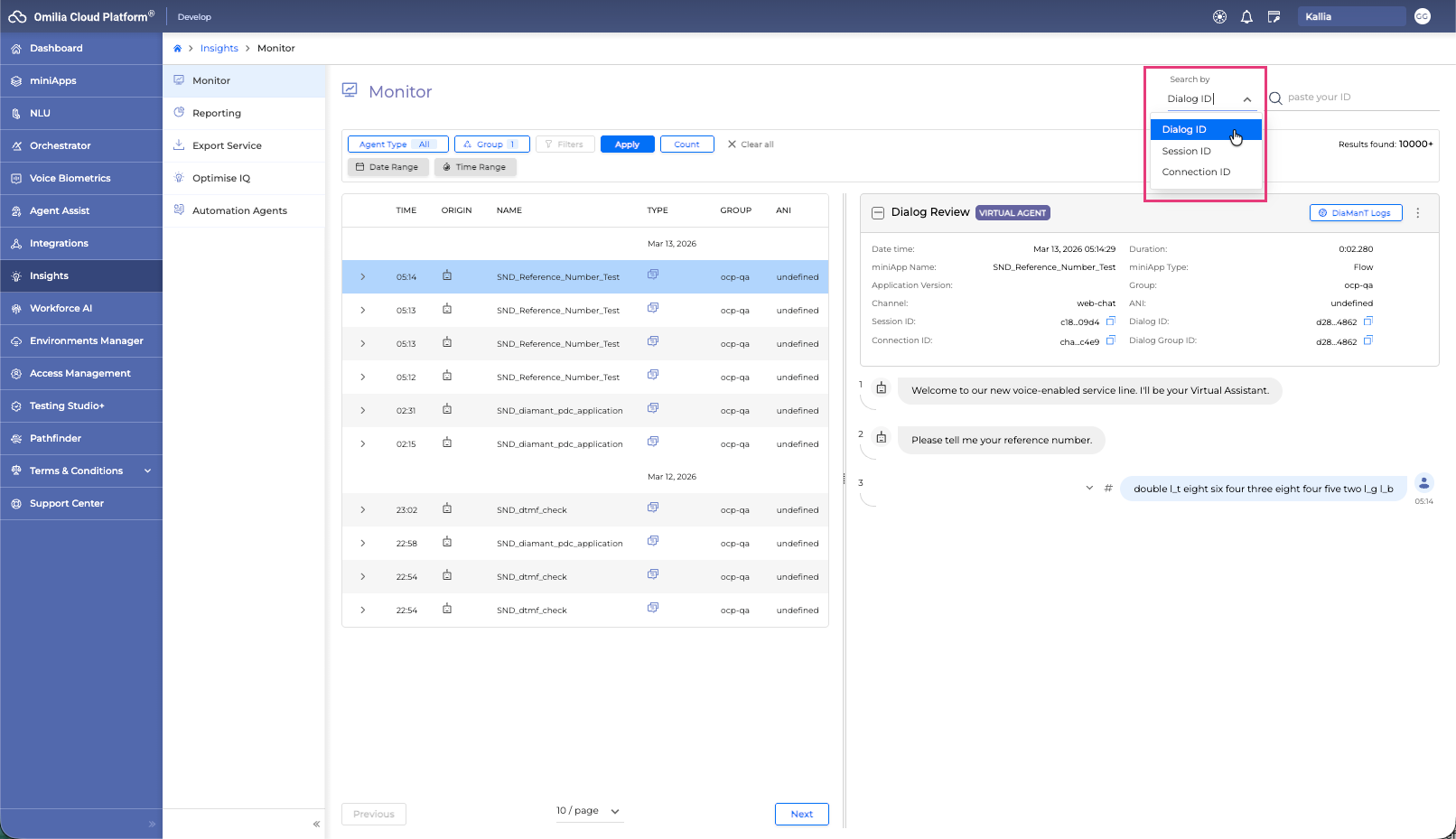Copy the Session ID value
Image resolution: width=1456 pixels, height=839 pixels.
1111,322
